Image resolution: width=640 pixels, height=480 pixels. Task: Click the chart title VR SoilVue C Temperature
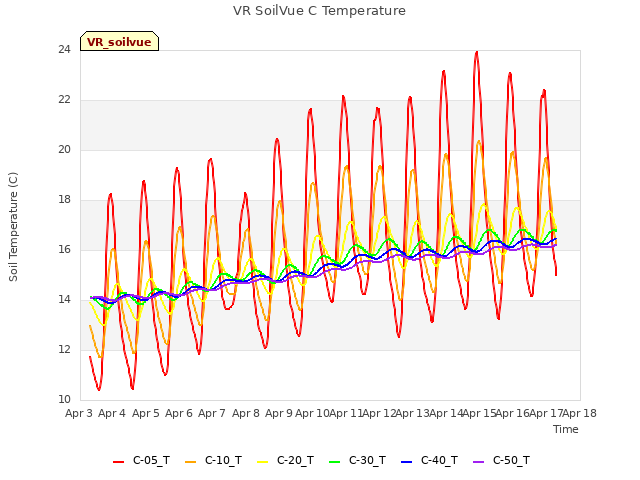(x=320, y=11)
